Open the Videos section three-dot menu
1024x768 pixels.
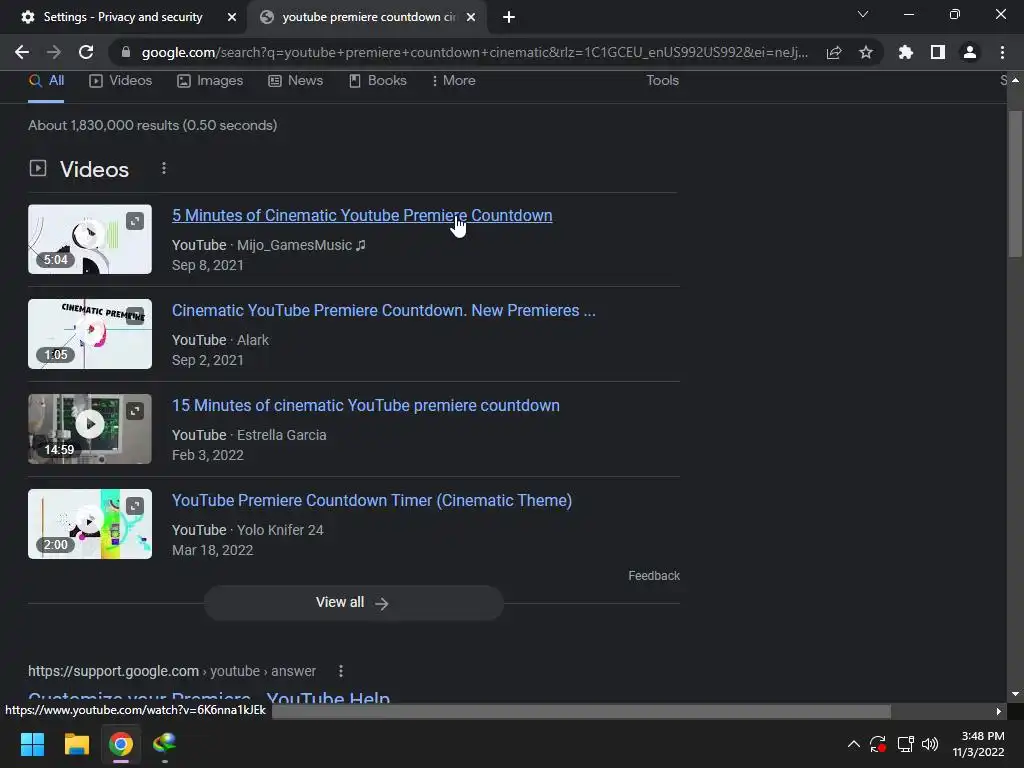coord(164,168)
